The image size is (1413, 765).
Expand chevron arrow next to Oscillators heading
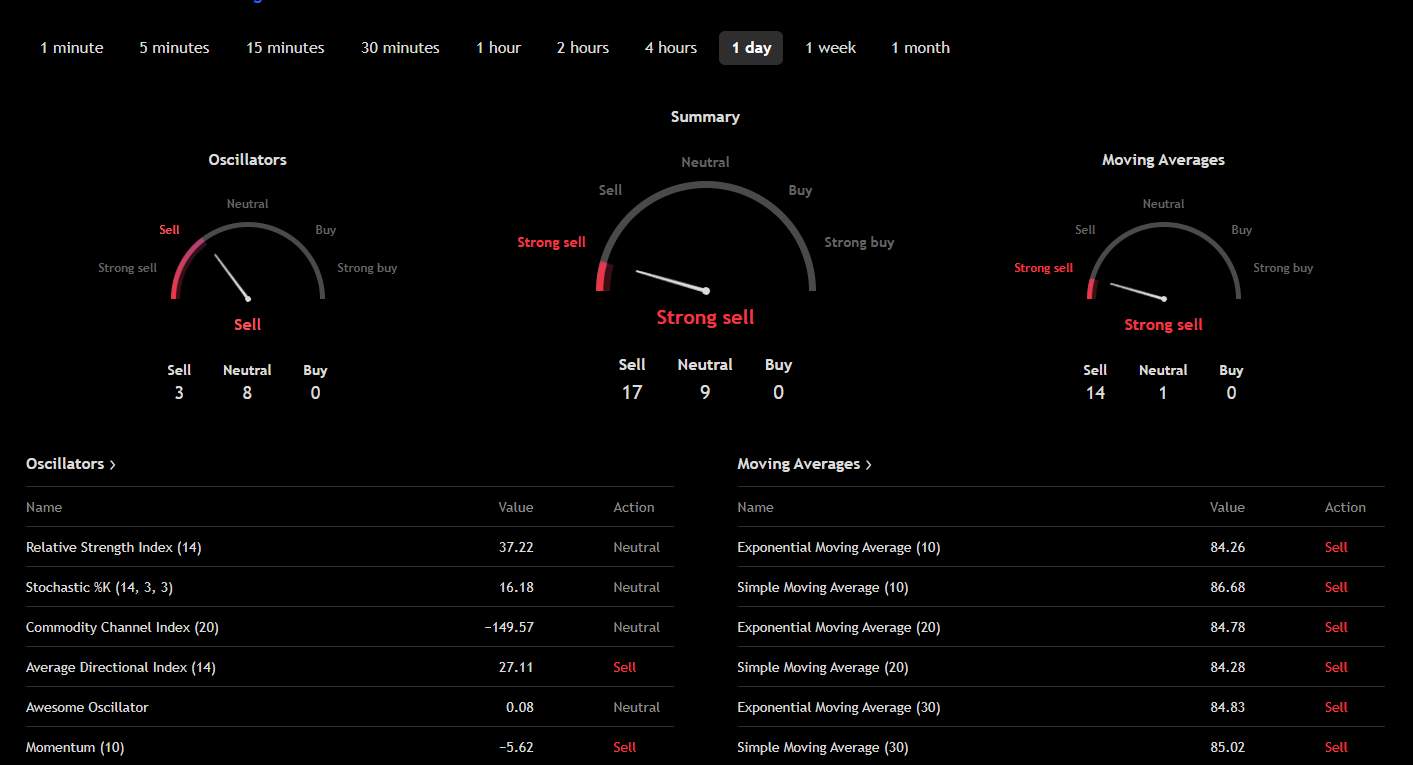(x=112, y=465)
